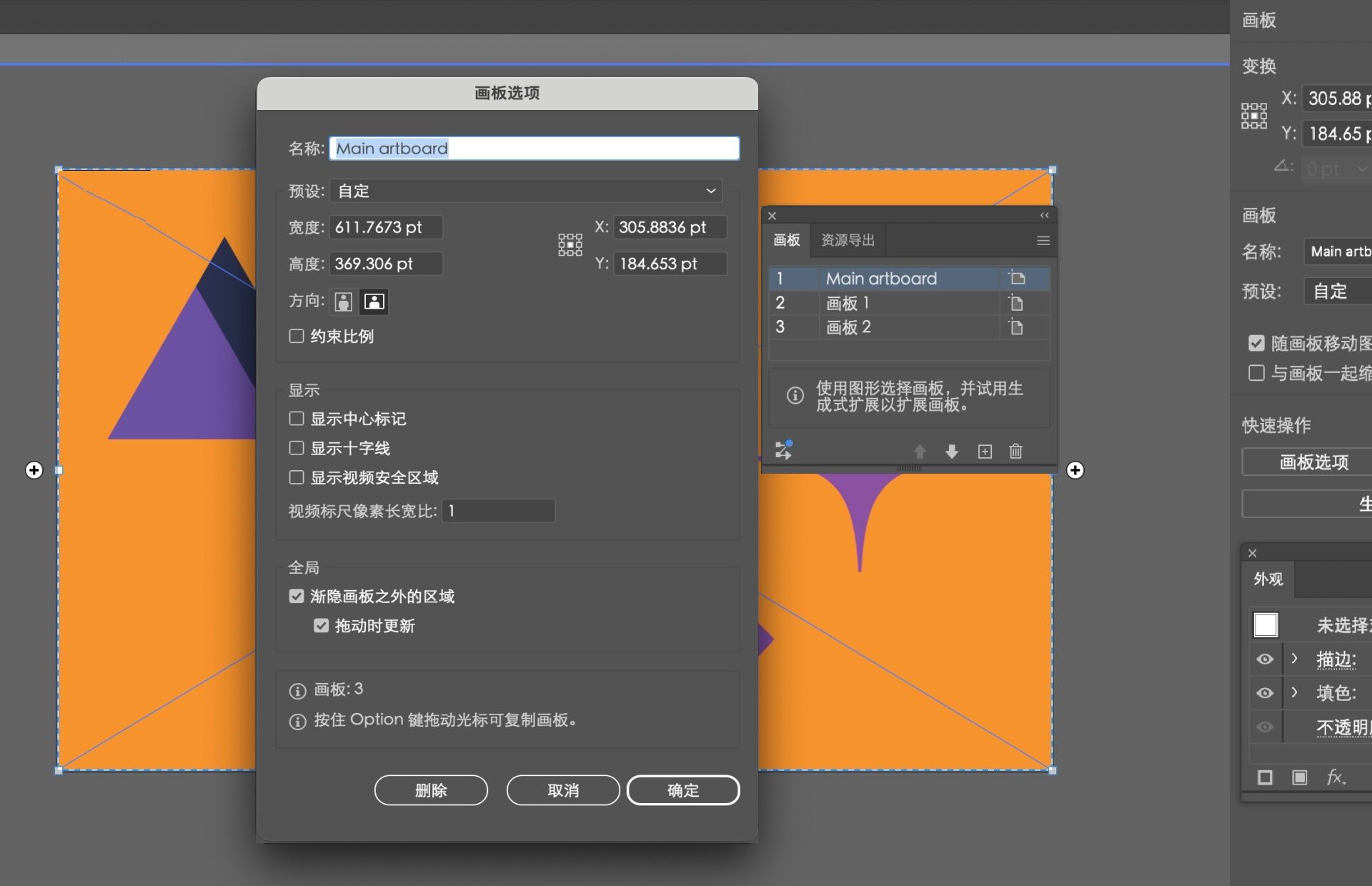Click the 确定 button to confirm
The image size is (1372, 886).
coord(682,790)
